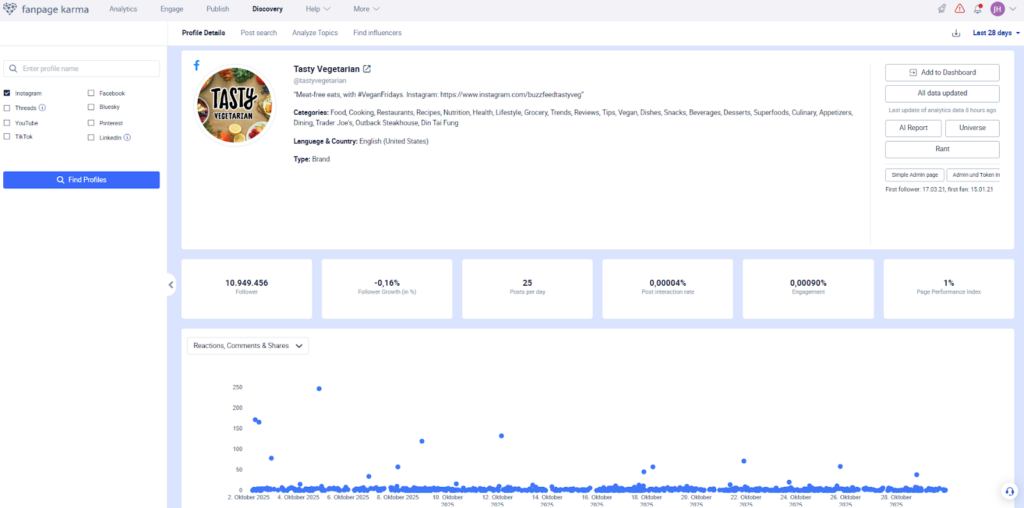Open Tasty Vegetarian external link icon

point(367,69)
